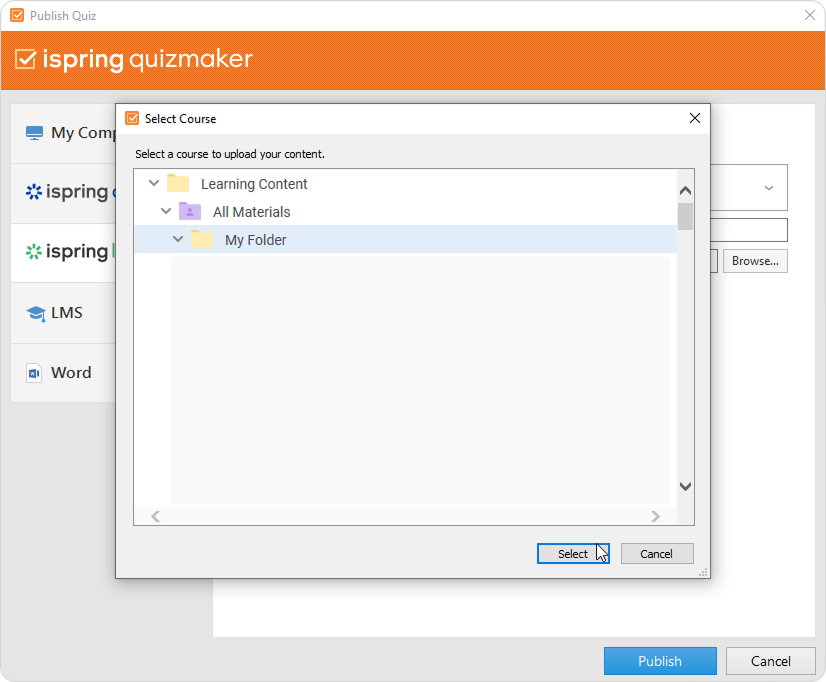Viewport: 826px width, 682px height.
Task: Click the Word document icon
Action: point(35,373)
